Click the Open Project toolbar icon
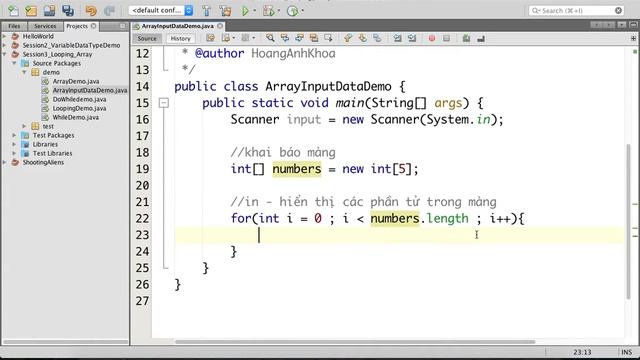This screenshot has width=640, height=360. (x=49, y=11)
